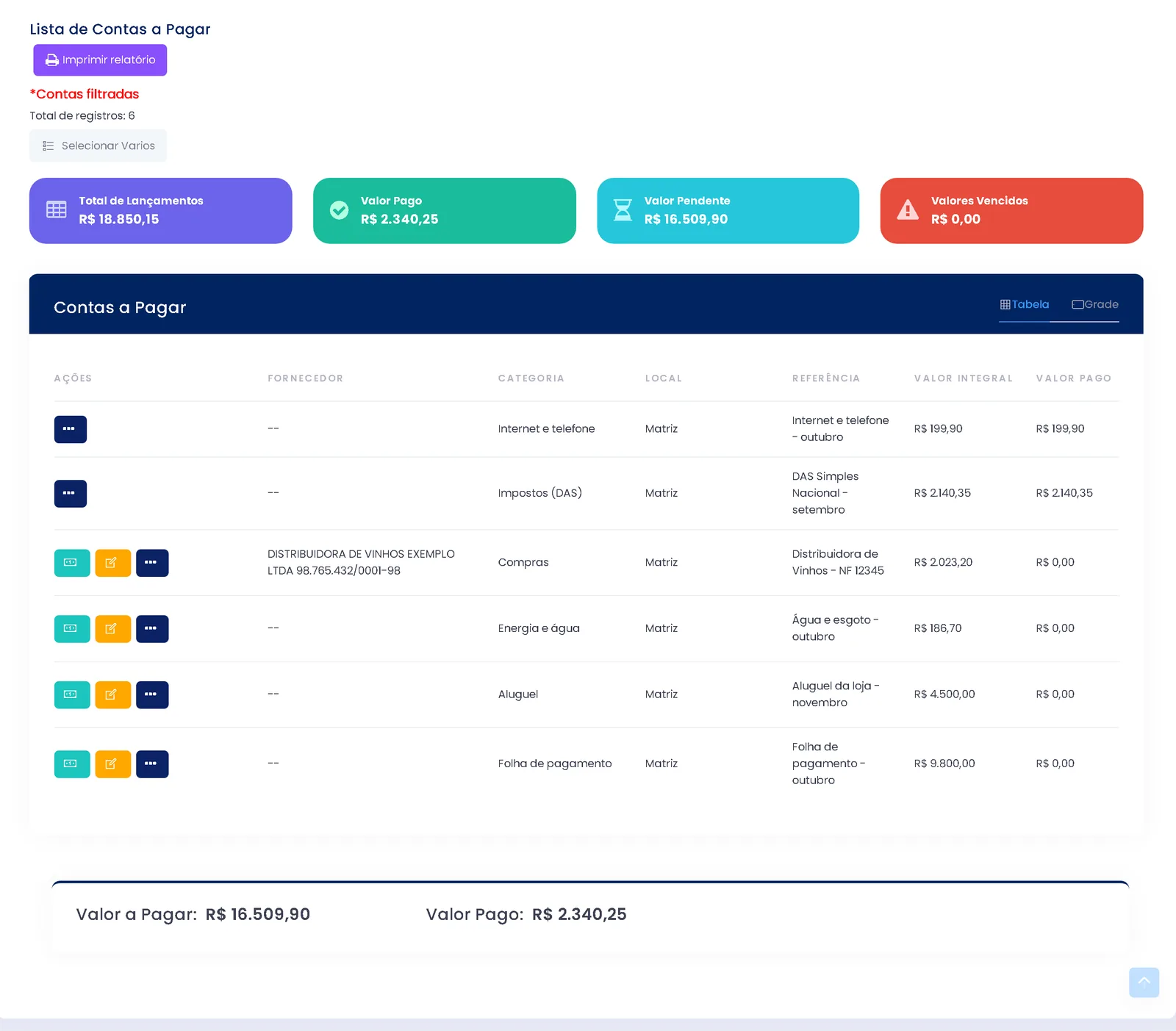This screenshot has height=1031, width=1176.
Task: Switch to the Tabela view tab
Action: click(1024, 304)
